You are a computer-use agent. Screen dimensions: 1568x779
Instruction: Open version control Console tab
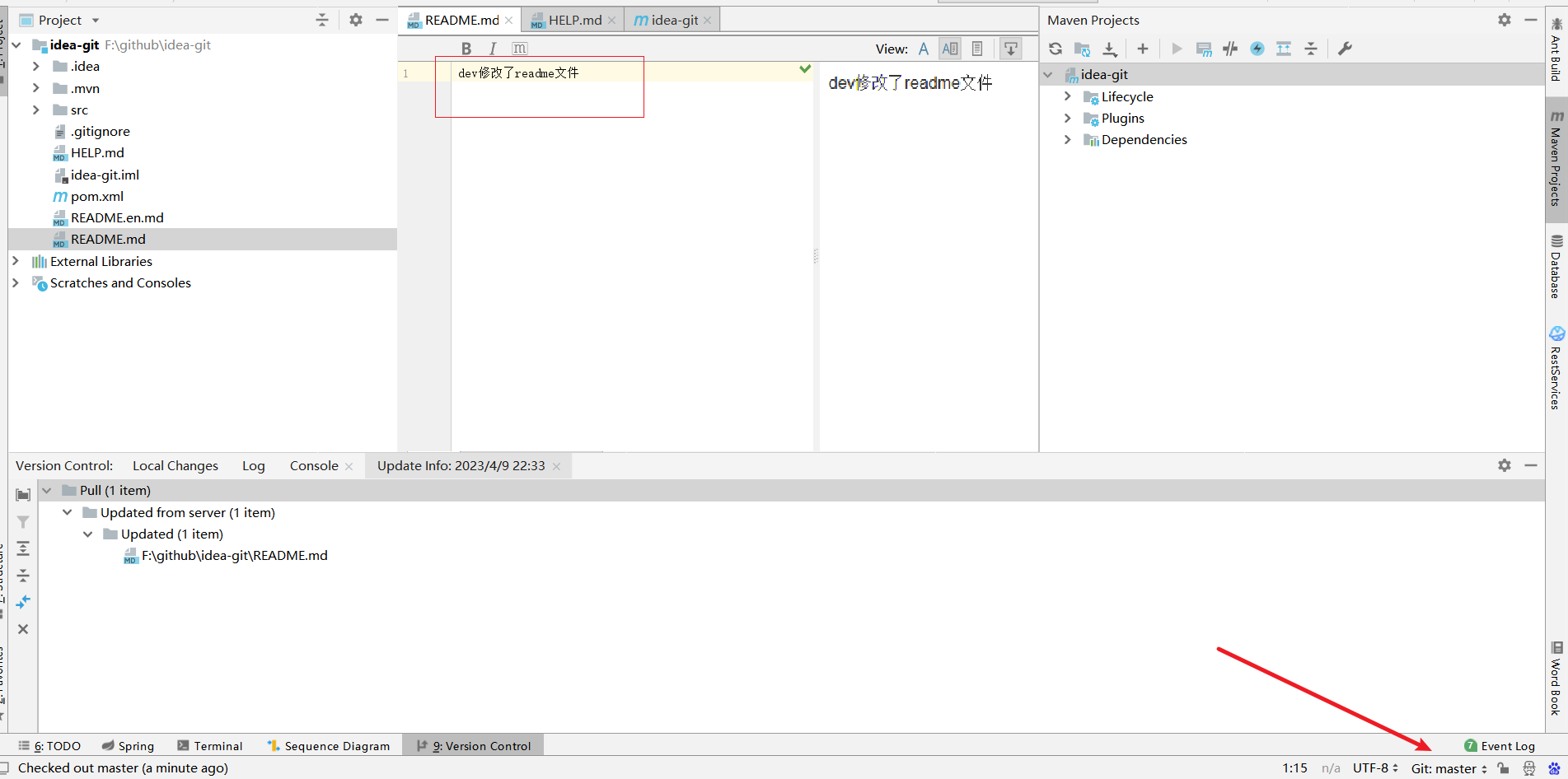(314, 465)
